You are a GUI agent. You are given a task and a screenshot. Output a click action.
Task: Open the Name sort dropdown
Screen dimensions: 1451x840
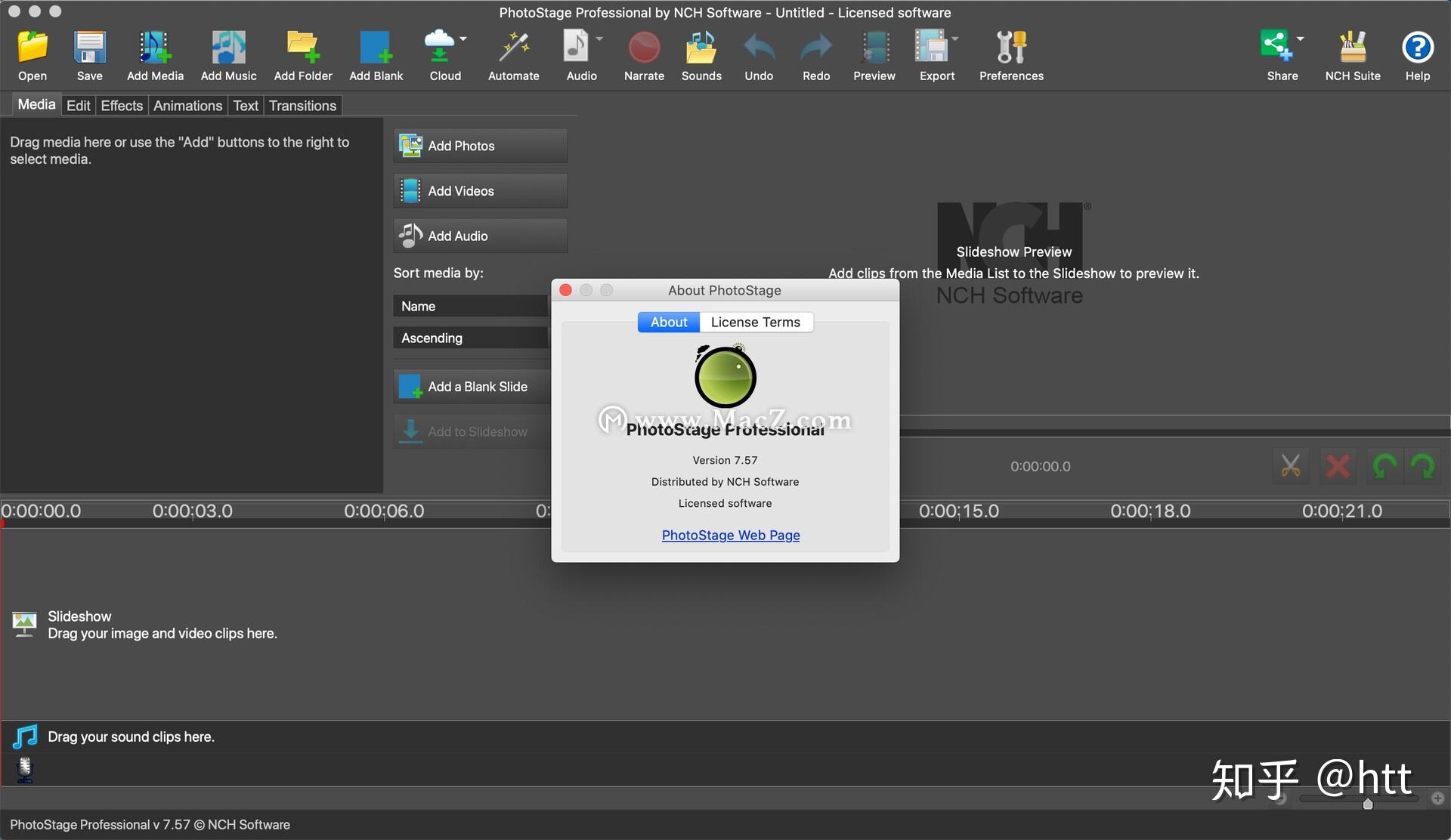coord(470,306)
